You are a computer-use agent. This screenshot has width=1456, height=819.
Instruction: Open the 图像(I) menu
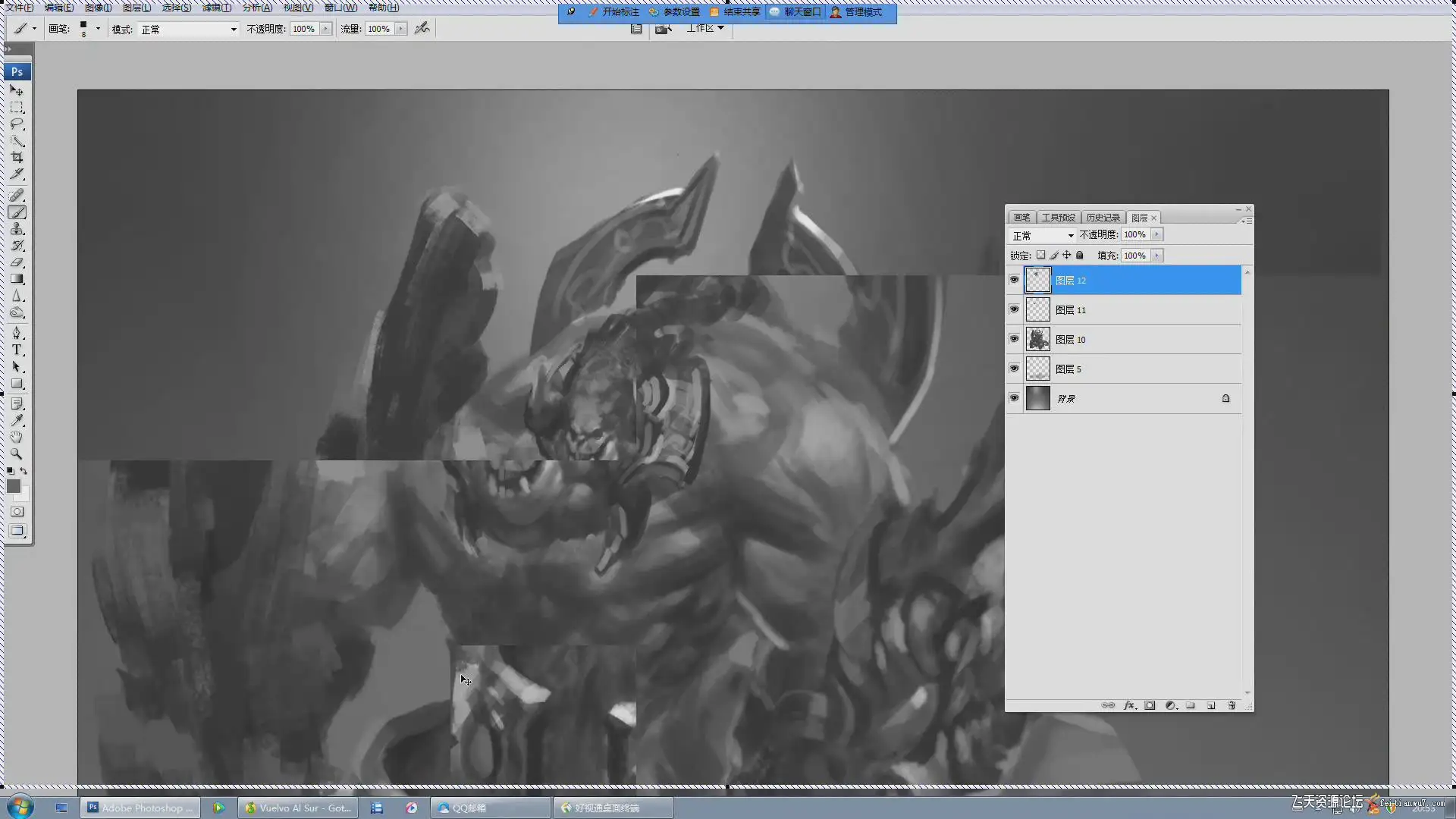[x=98, y=7]
